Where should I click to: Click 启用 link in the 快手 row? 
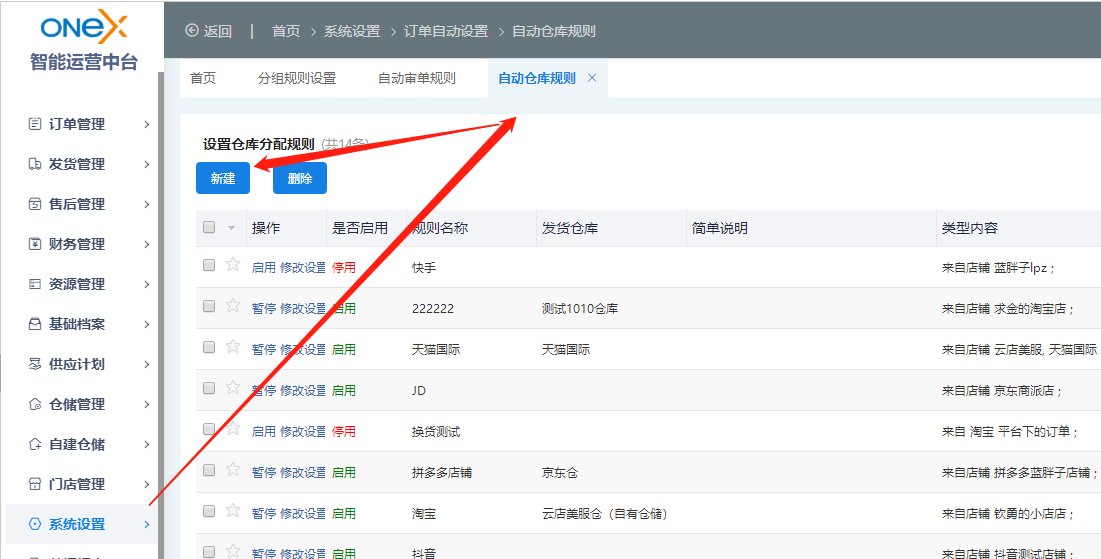coord(263,268)
